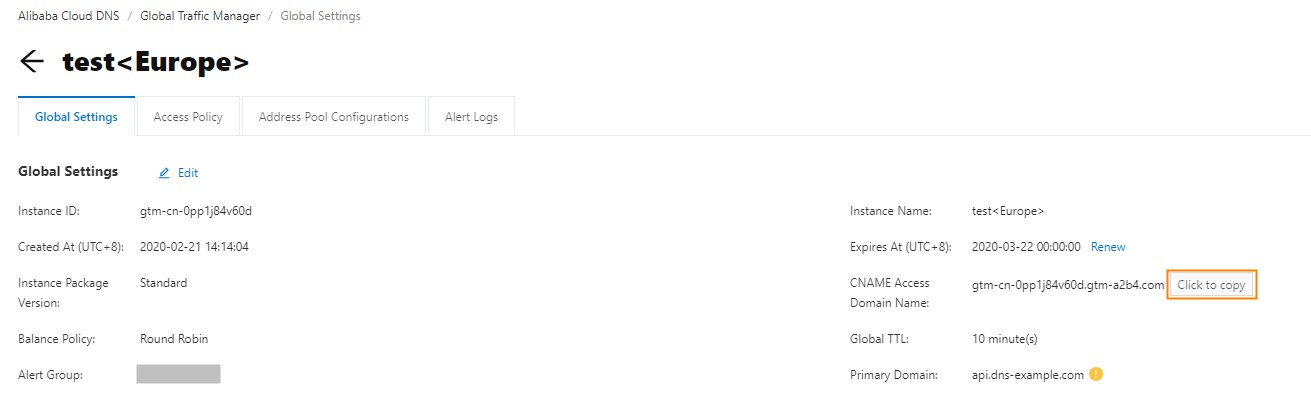Click the CNAME domain name text

(1068, 285)
